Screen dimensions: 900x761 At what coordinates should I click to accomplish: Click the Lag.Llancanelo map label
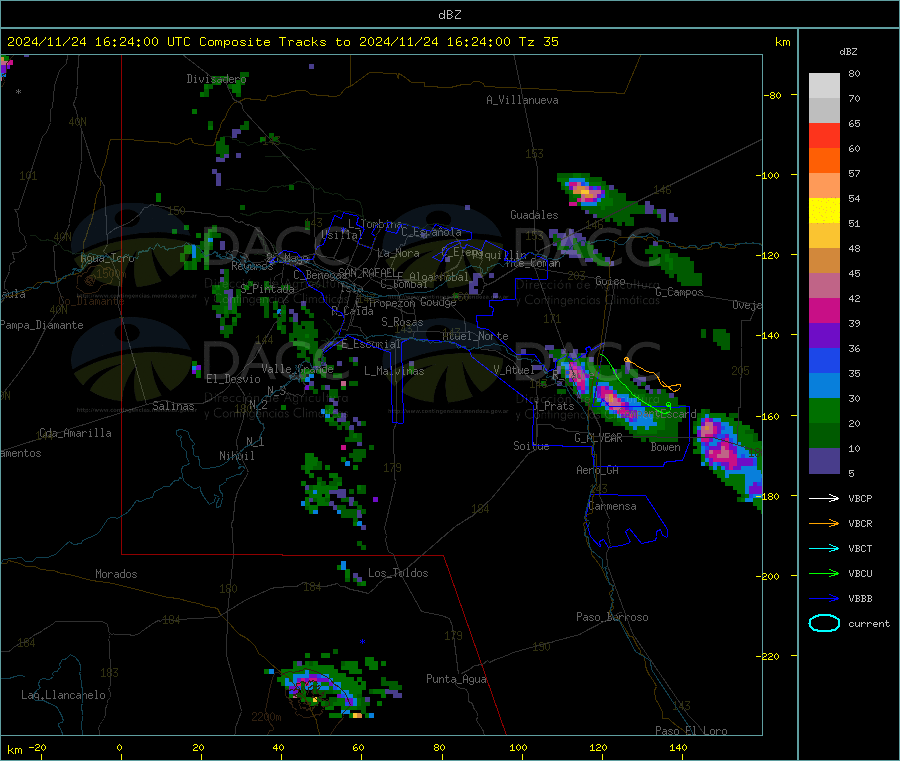(x=64, y=695)
